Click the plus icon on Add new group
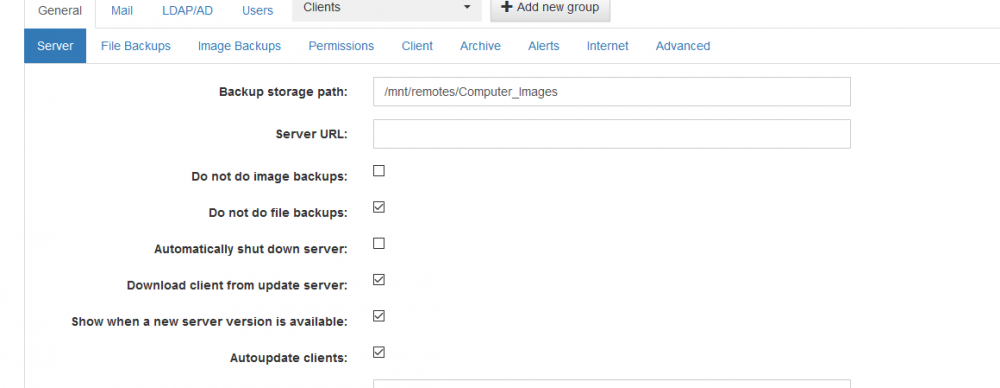Screen dimensions: 1000x388 coord(507,8)
